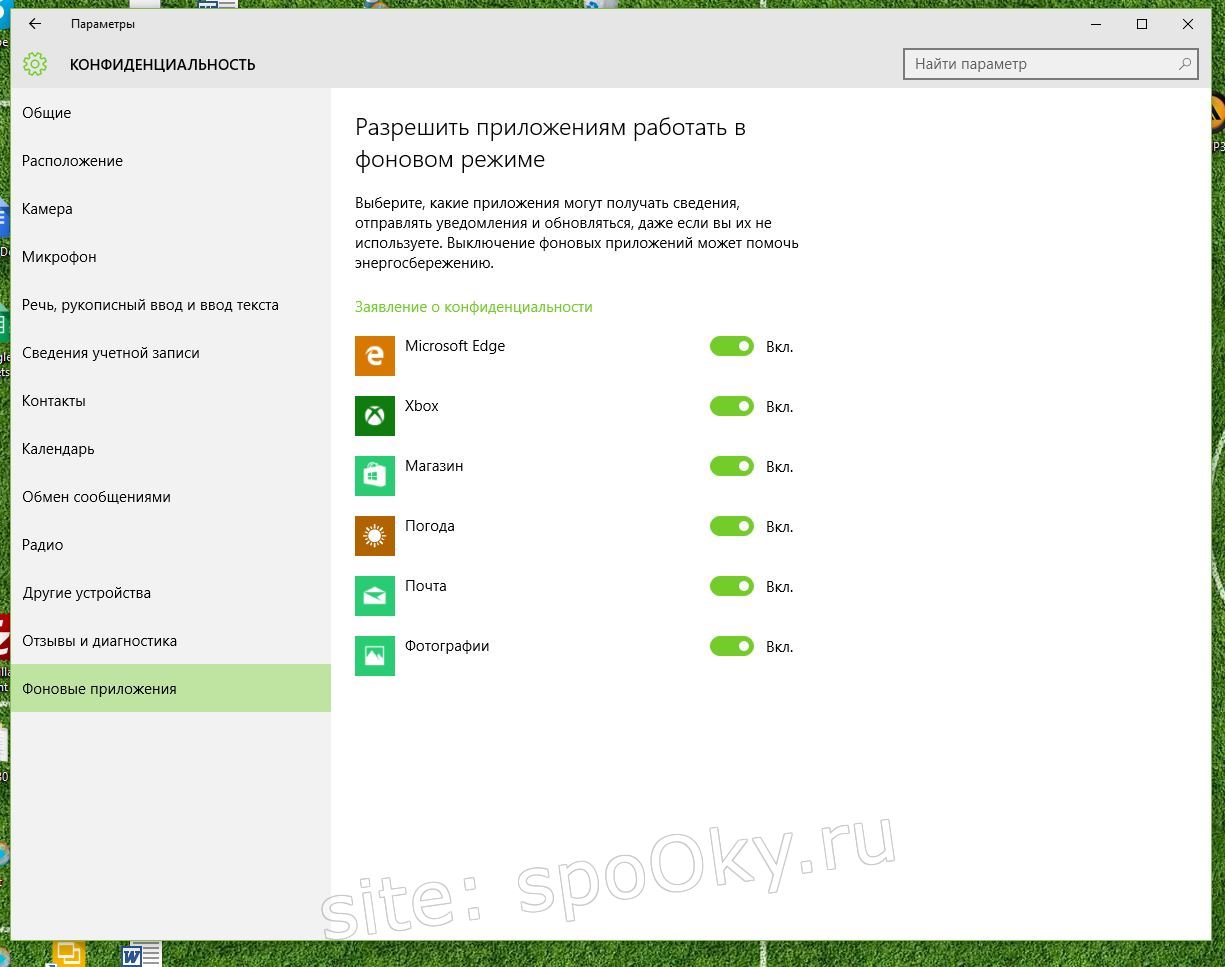This screenshot has height=967, width=1225.
Task: Select Фоновые приложения sidebar item
Action: [171, 689]
